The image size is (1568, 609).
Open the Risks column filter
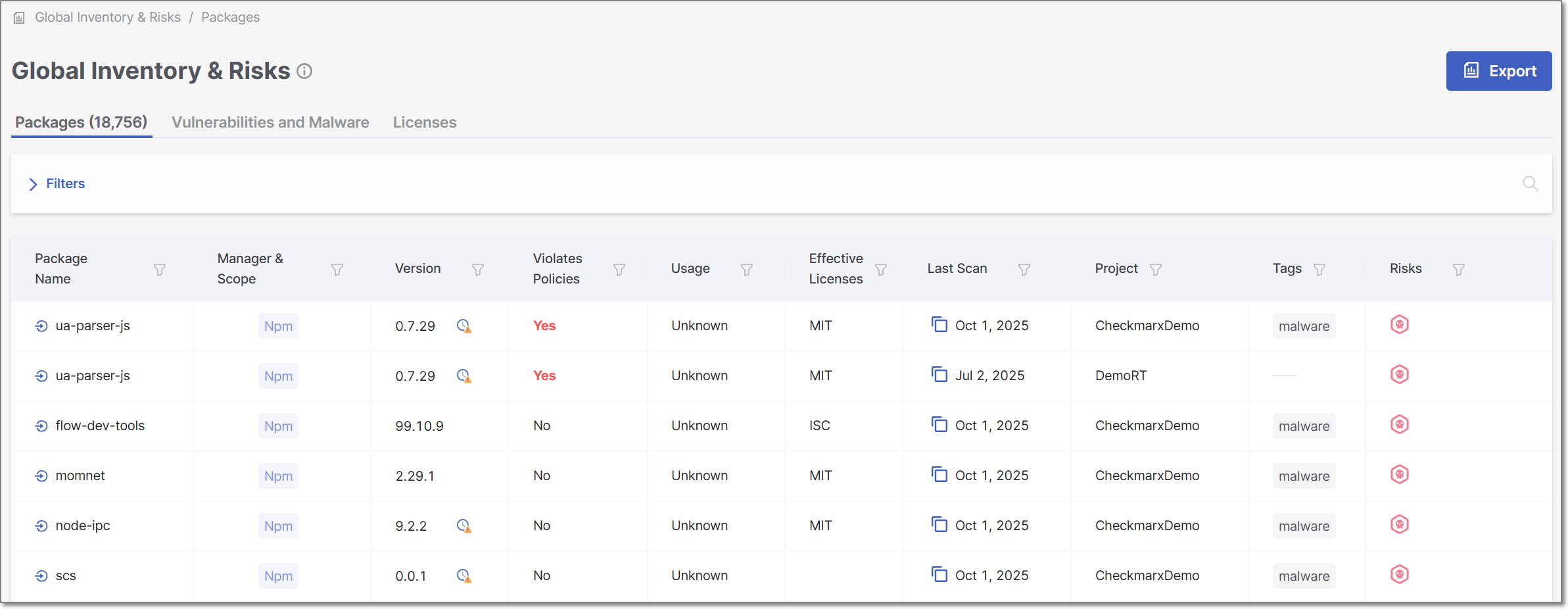click(x=1458, y=270)
